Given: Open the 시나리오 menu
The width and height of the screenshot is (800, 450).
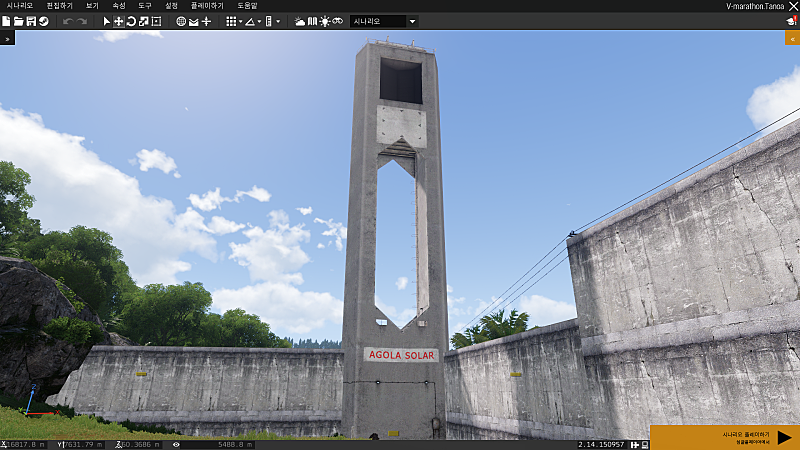Looking at the screenshot, I should 19,6.
